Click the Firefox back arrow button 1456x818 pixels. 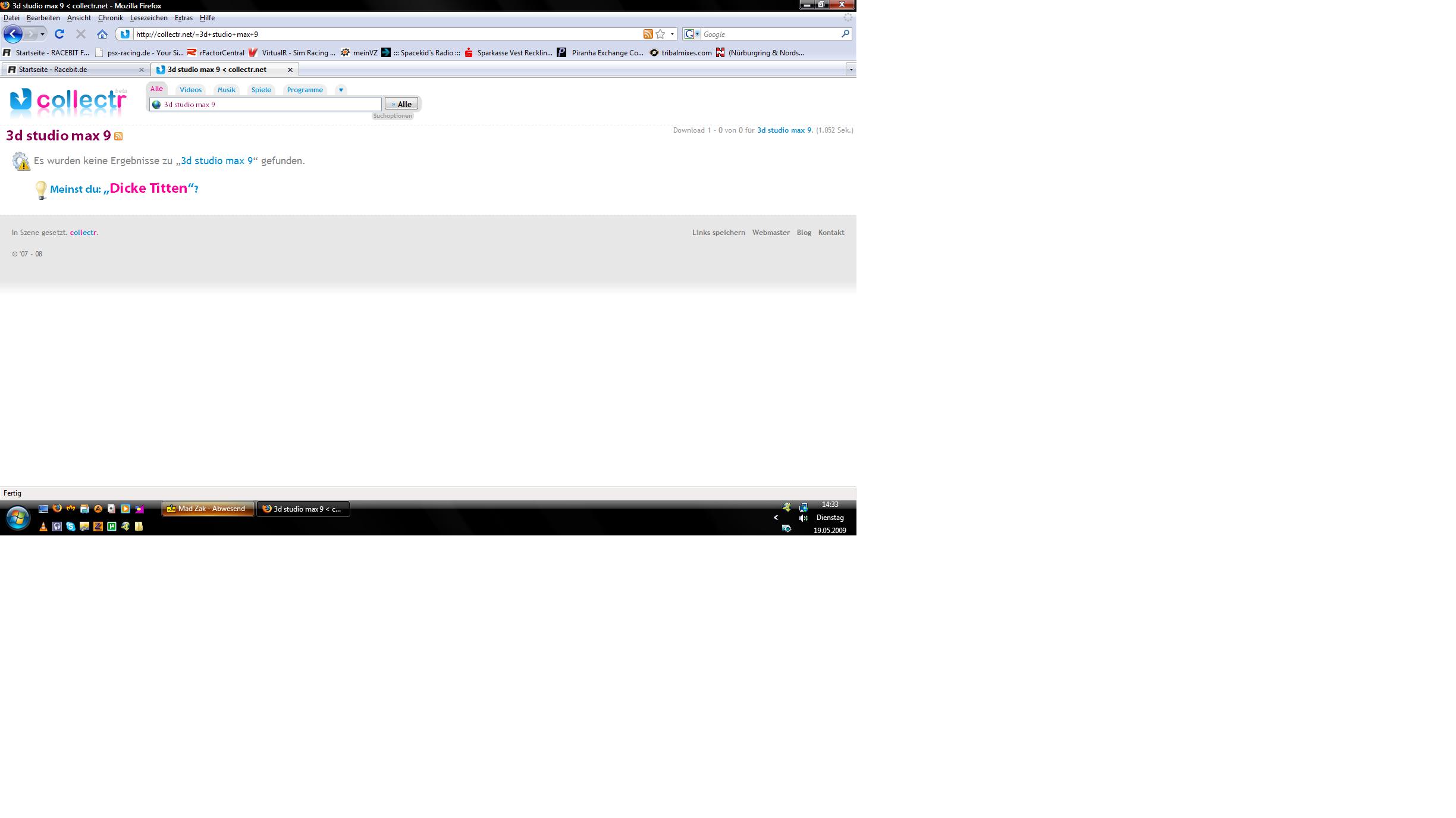coord(12,34)
